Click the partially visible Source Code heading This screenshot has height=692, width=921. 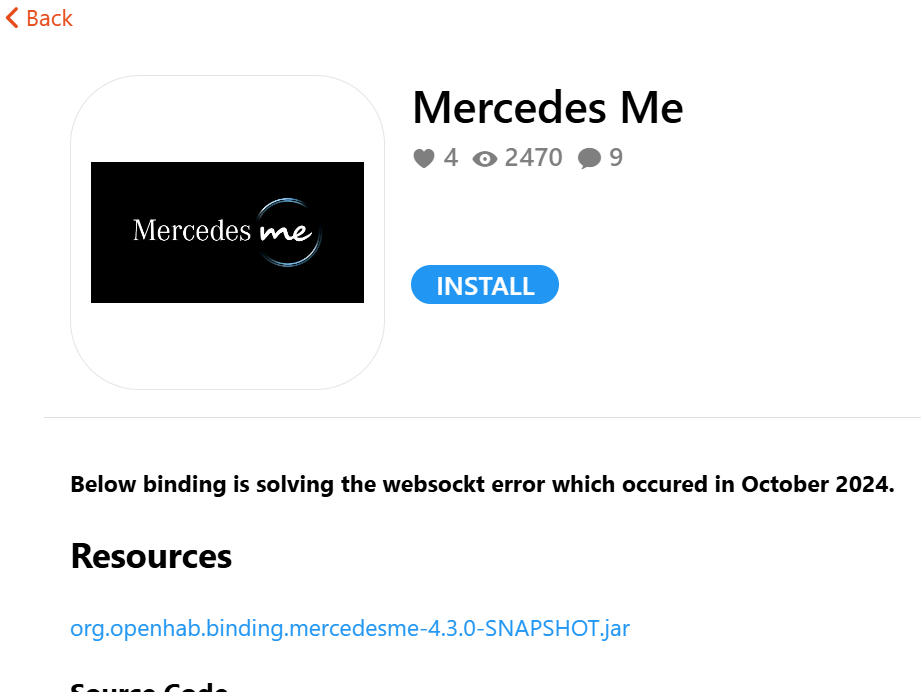tap(149, 686)
